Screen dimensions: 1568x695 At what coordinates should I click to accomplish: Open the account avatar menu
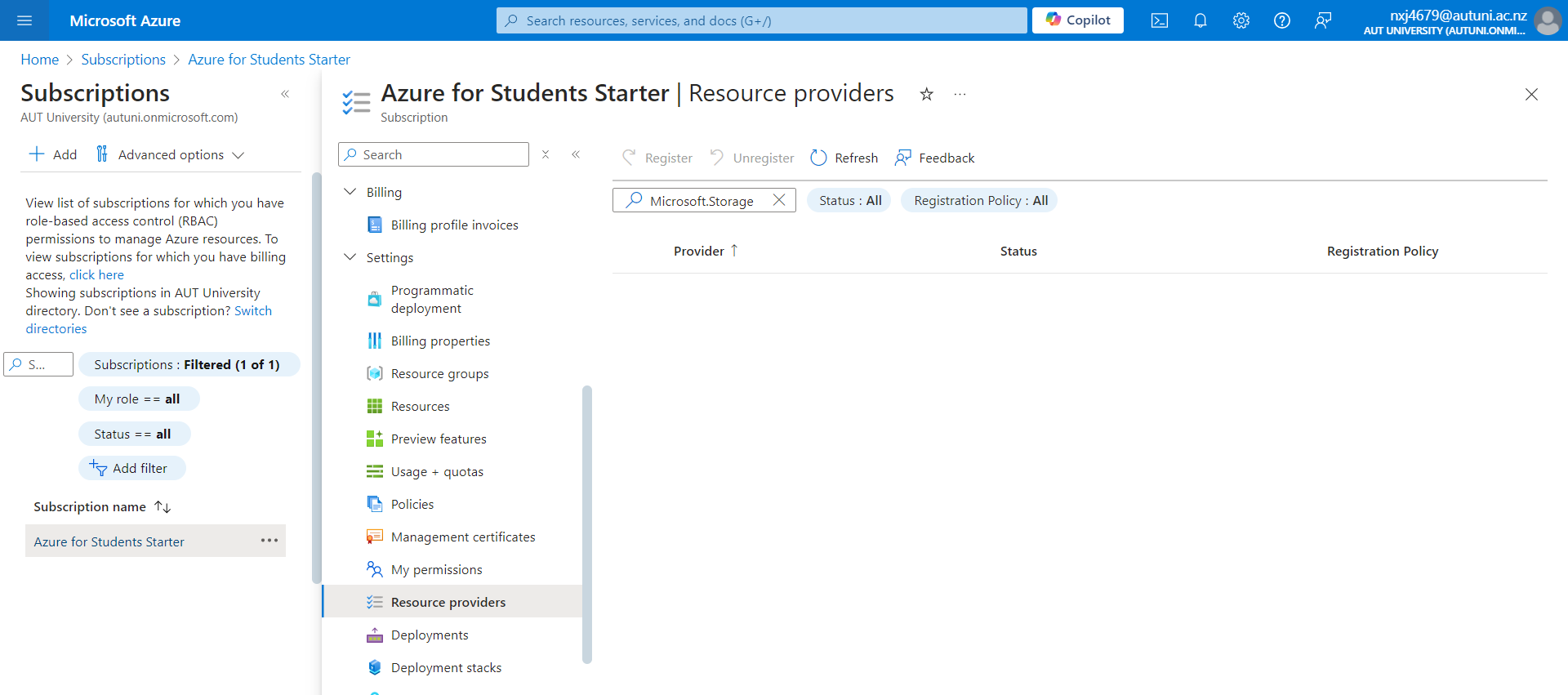pyautogui.click(x=1548, y=20)
